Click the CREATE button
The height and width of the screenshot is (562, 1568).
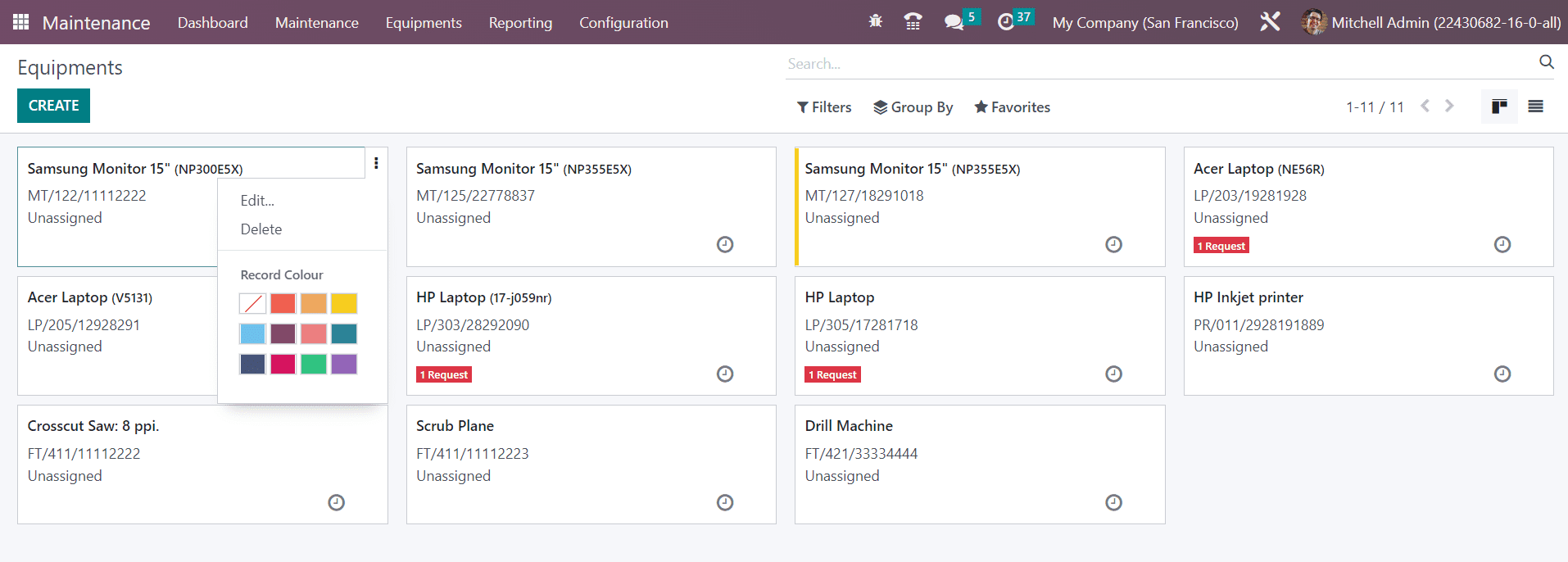[x=53, y=106]
